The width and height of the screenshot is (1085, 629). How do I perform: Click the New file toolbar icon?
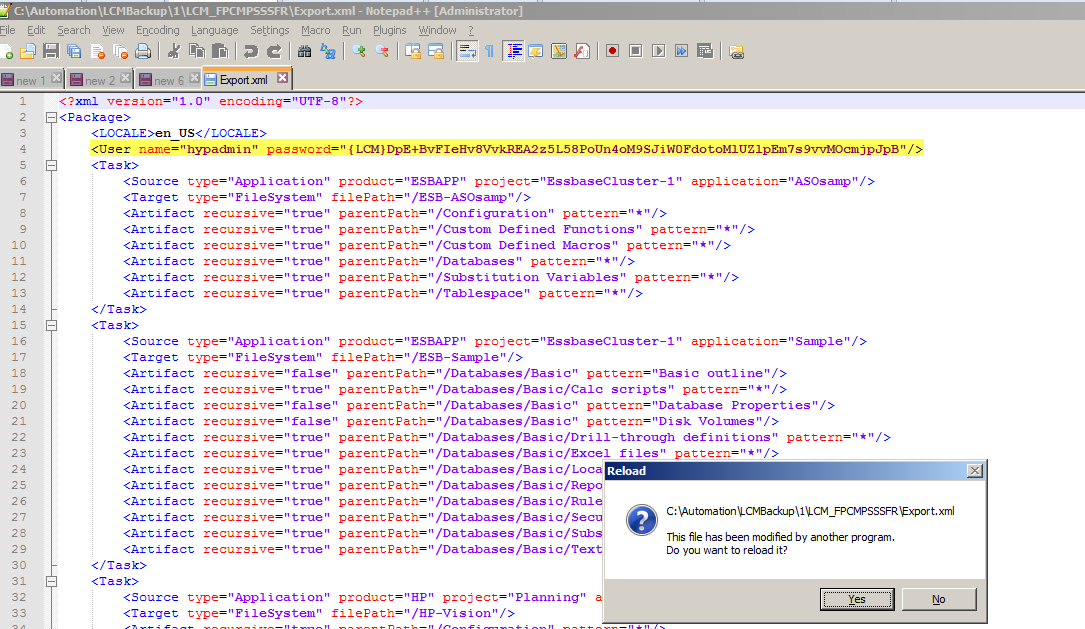pyautogui.click(x=6, y=52)
